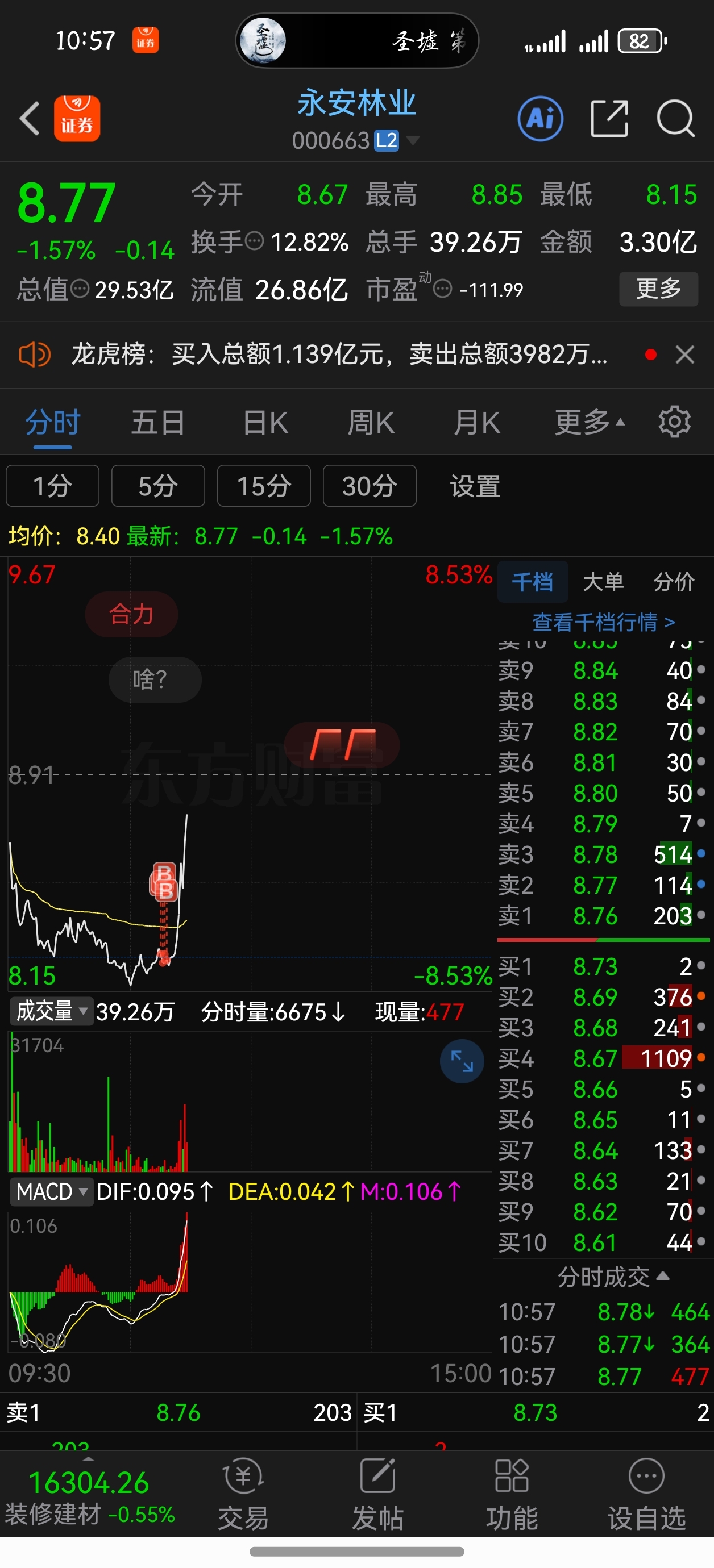Expand the chart fullscreen arrows icon
This screenshot has width=714, height=1568.
(462, 1061)
